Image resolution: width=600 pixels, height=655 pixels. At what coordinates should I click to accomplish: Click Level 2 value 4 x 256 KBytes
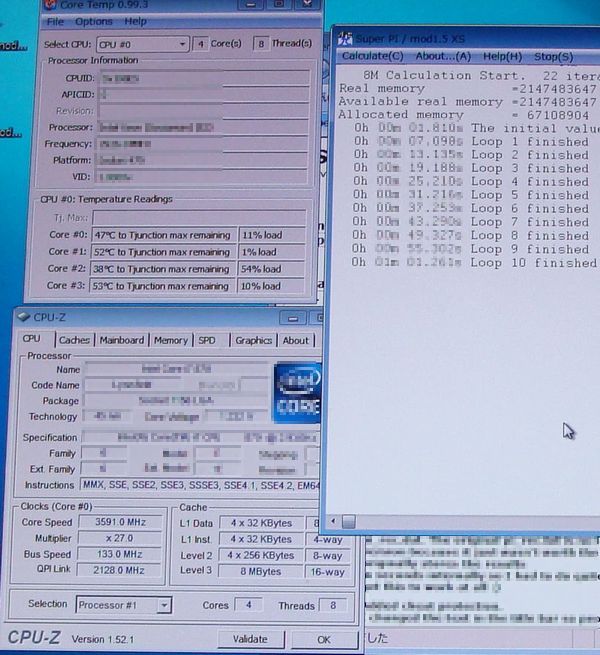[x=261, y=555]
